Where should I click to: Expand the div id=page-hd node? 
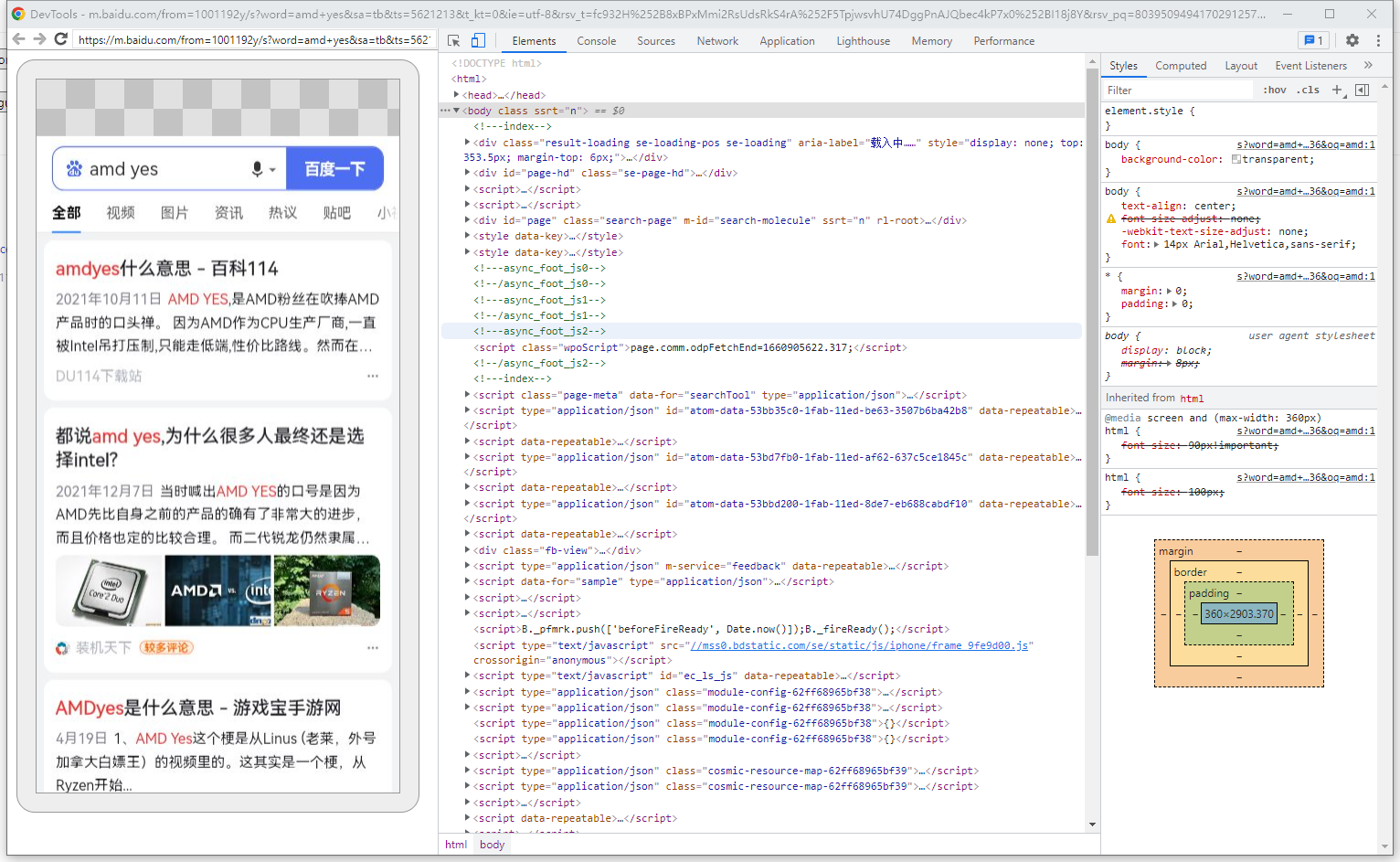[x=467, y=172]
